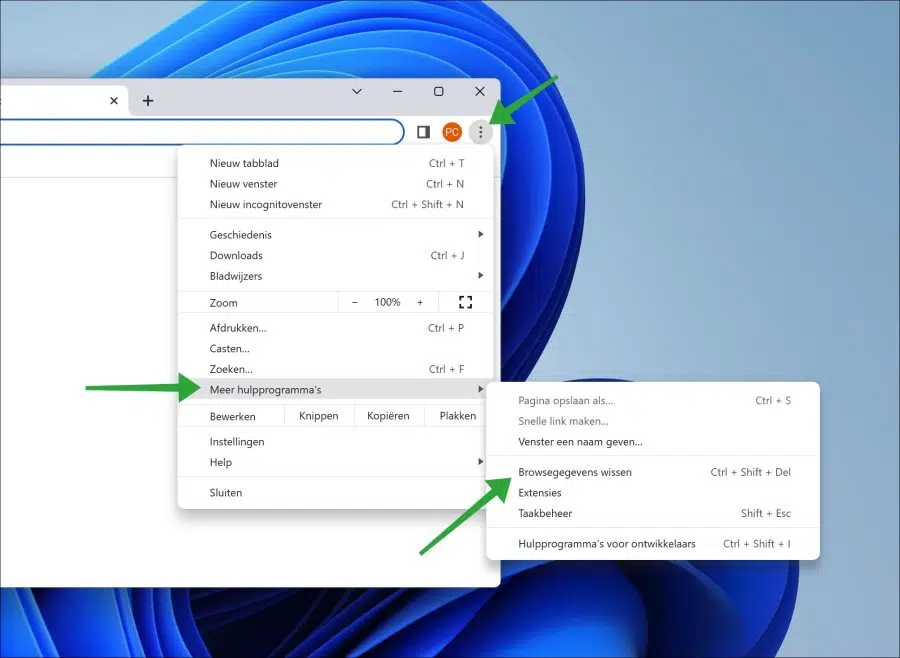Image resolution: width=900 pixels, height=658 pixels.
Task: Click the Zoom label in menu
Action: click(223, 303)
